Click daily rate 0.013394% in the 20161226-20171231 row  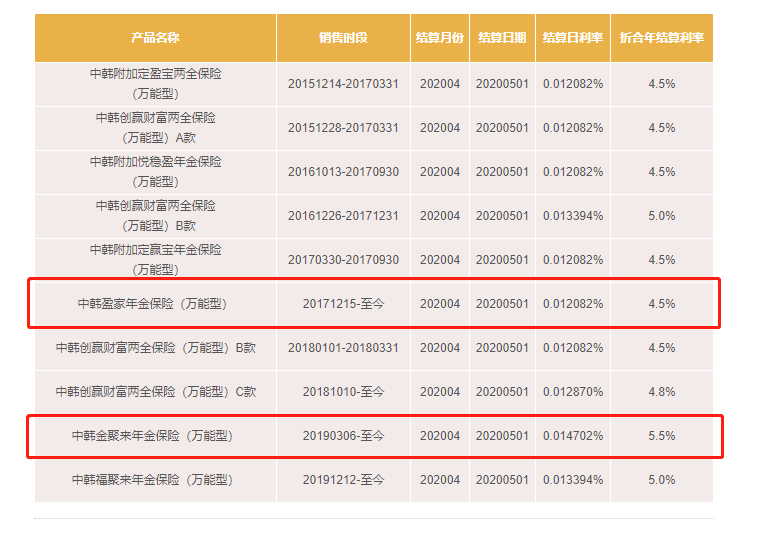pyautogui.click(x=572, y=216)
